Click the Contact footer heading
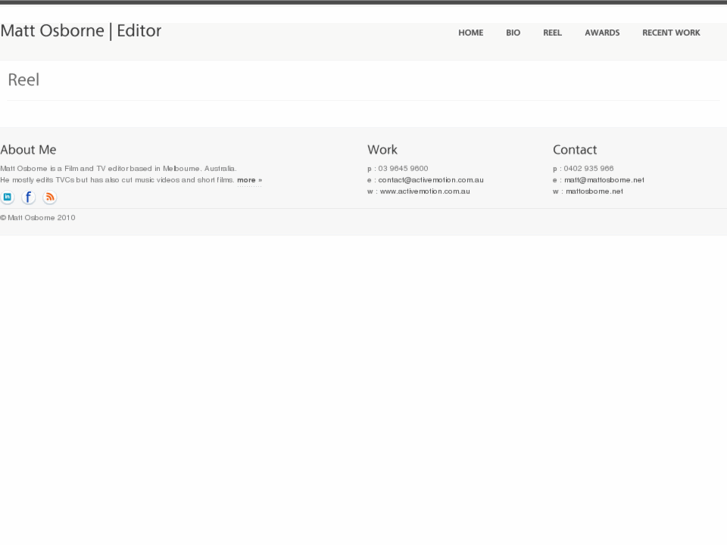The image size is (727, 545). click(x=574, y=150)
